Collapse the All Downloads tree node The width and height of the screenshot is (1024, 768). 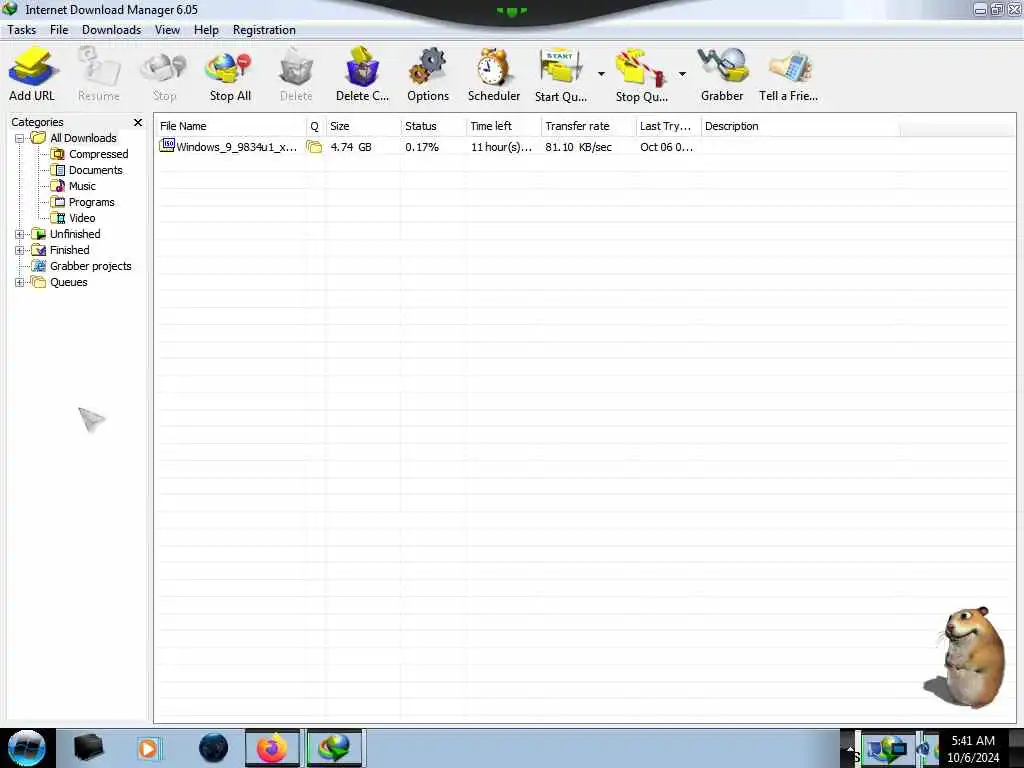click(x=20, y=138)
